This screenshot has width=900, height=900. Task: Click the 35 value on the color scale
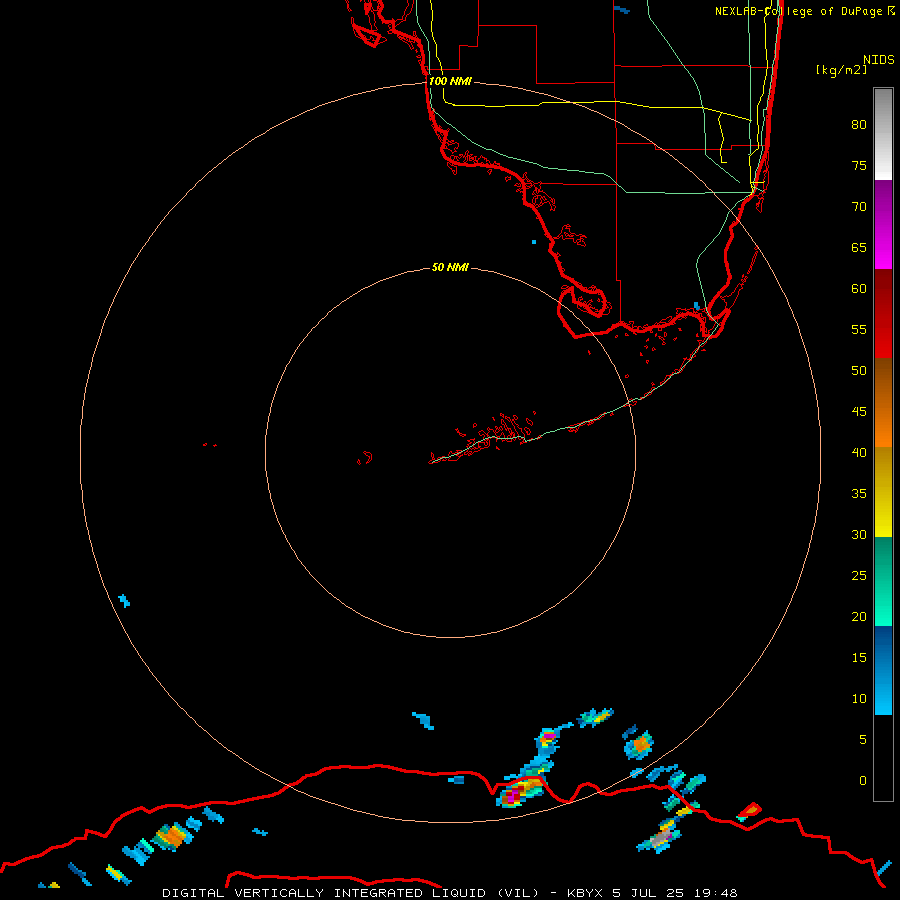[x=859, y=494]
